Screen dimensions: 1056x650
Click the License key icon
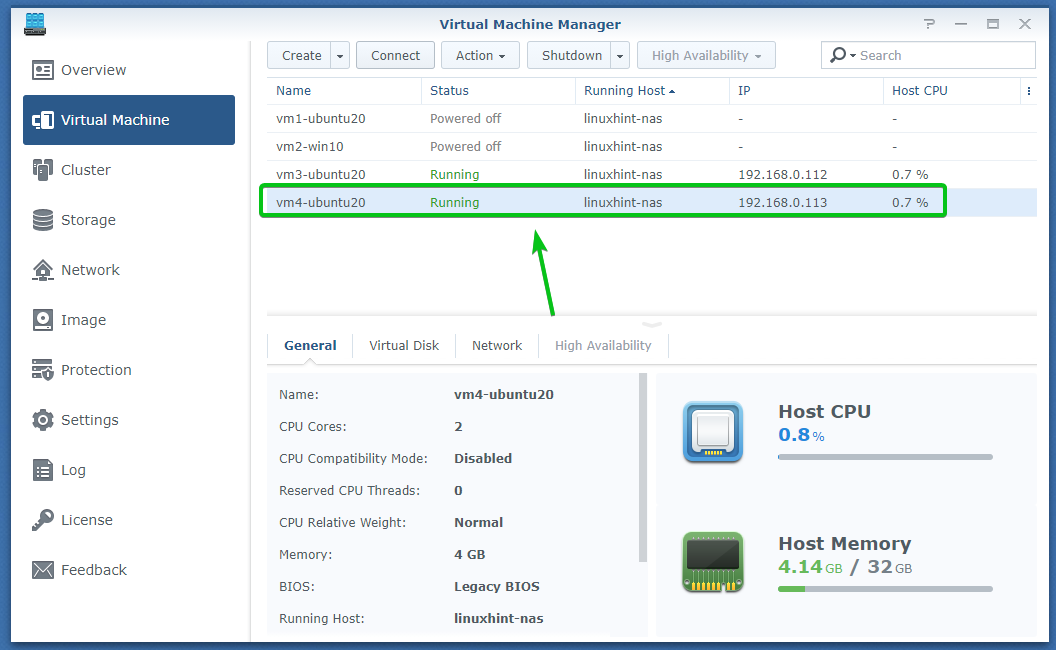tap(43, 520)
